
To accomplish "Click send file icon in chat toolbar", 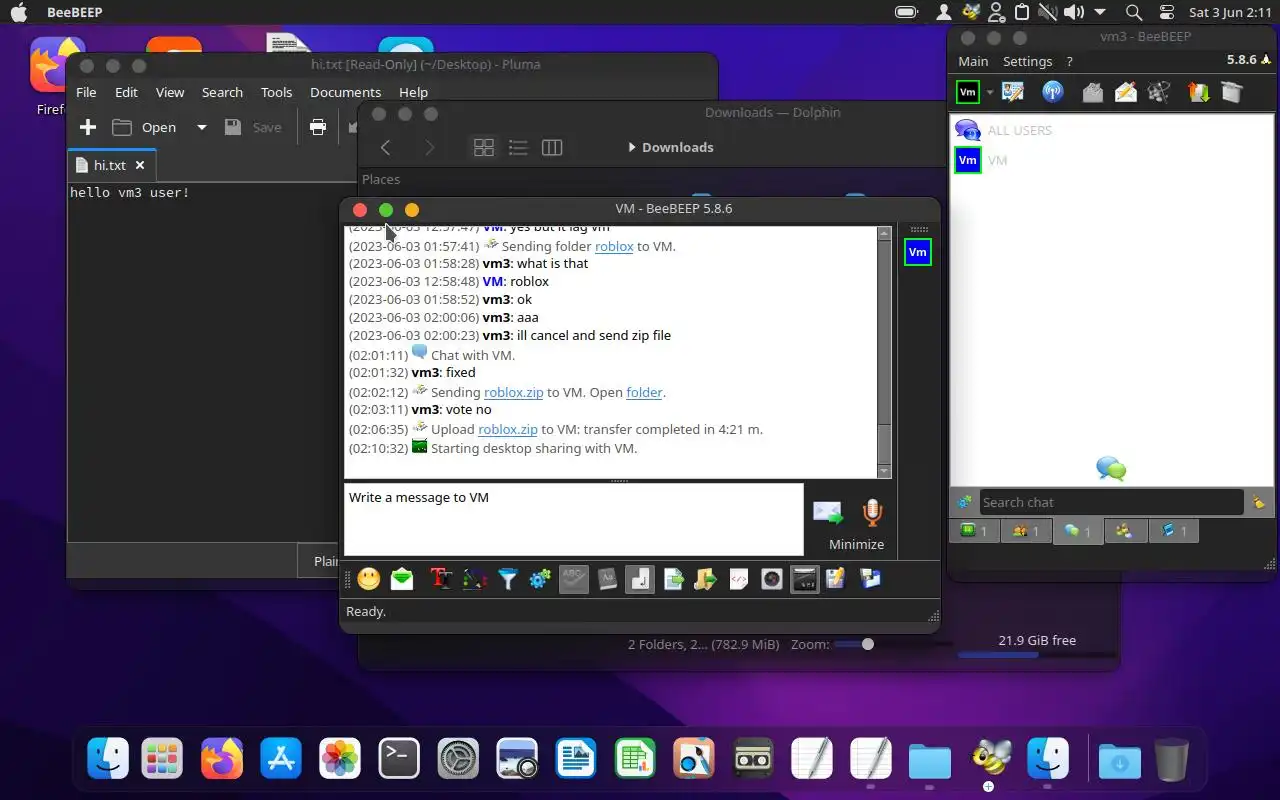I will point(673,579).
